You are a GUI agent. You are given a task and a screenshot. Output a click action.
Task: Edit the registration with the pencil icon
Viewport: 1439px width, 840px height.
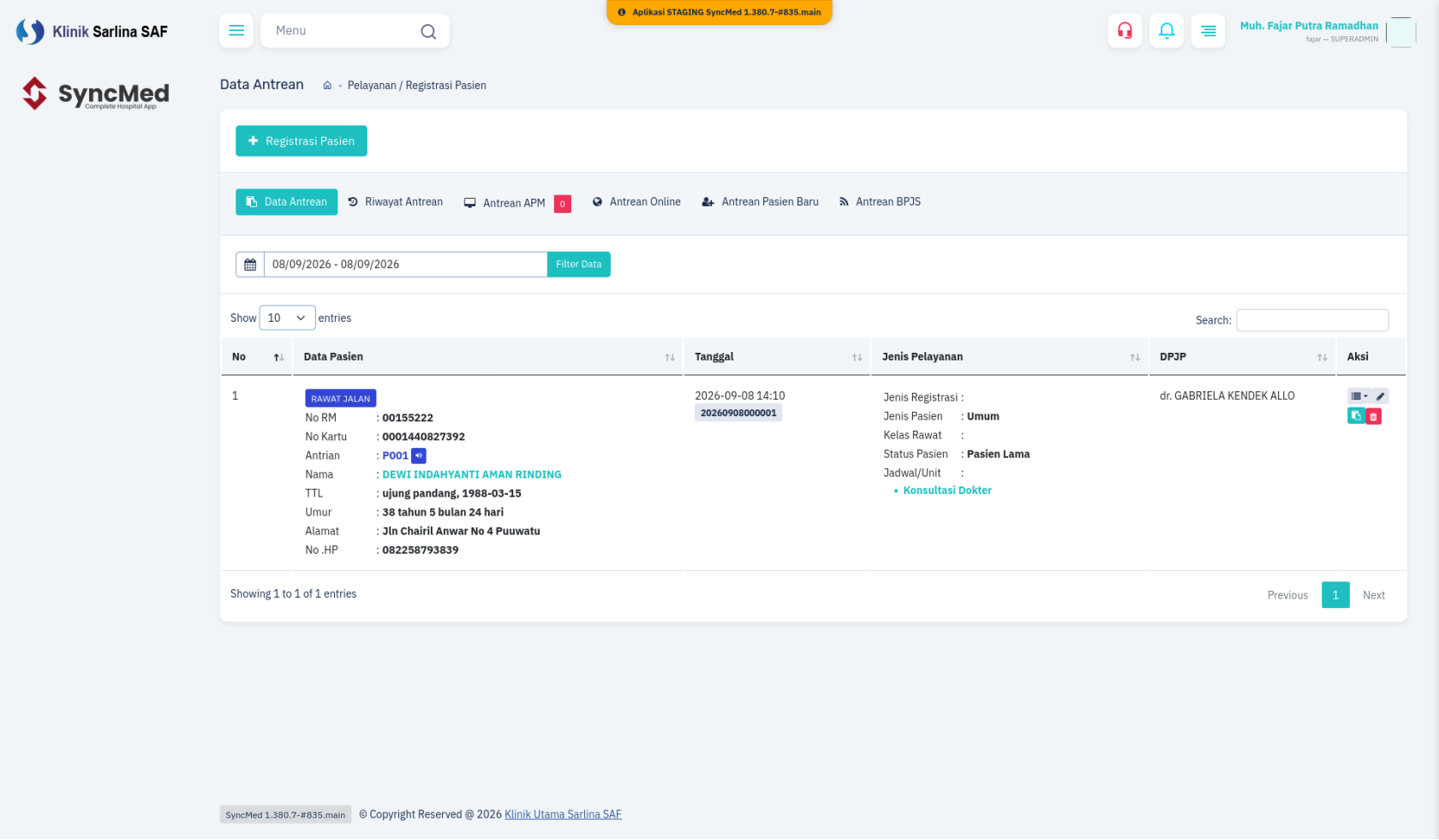[1380, 396]
